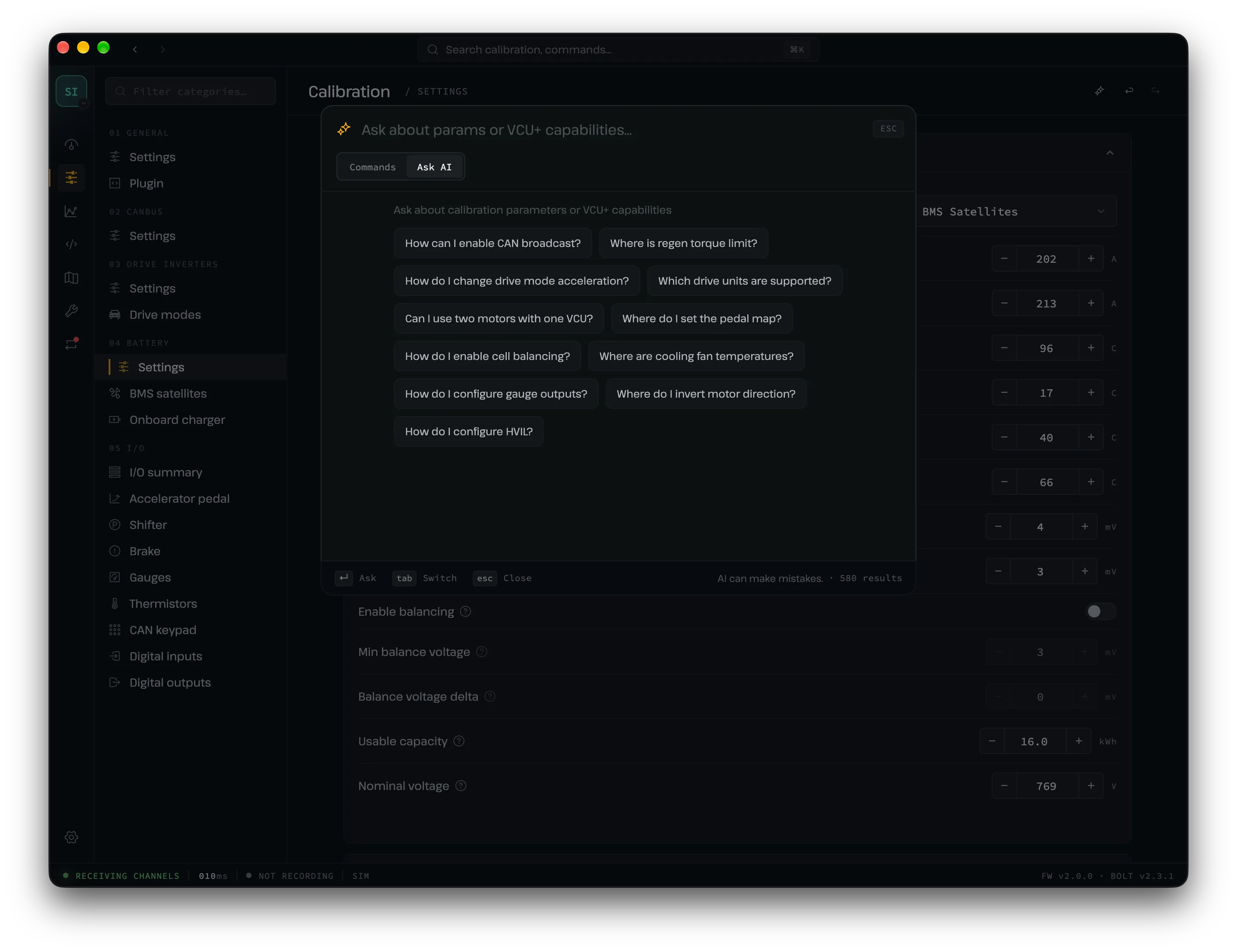Ask 'How do I configure HVIL?'
This screenshot has width=1237, height=952.
click(468, 431)
